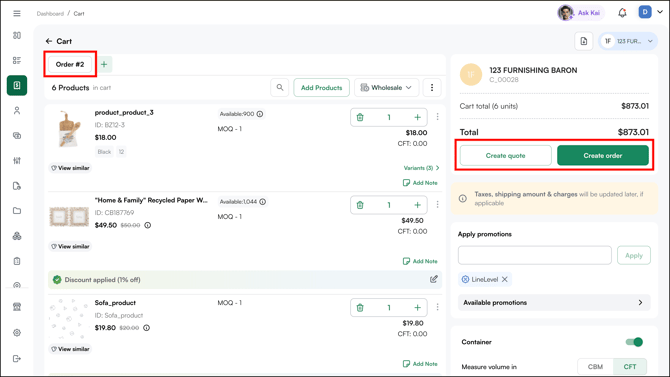This screenshot has width=670, height=377.
Task: View similar for product_product_3
Action: coord(70,168)
